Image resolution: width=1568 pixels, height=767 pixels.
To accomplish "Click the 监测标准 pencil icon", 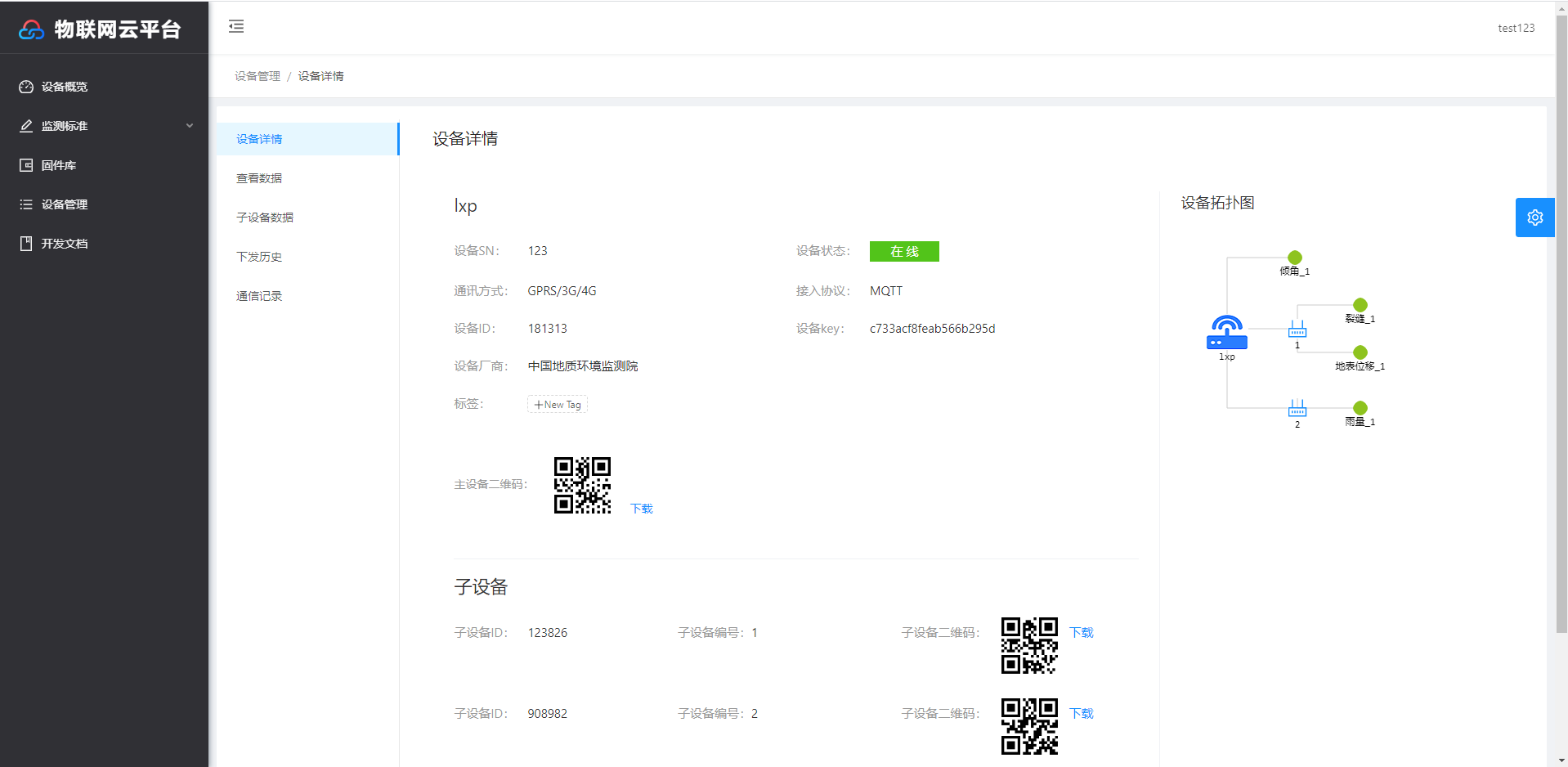I will (x=26, y=126).
